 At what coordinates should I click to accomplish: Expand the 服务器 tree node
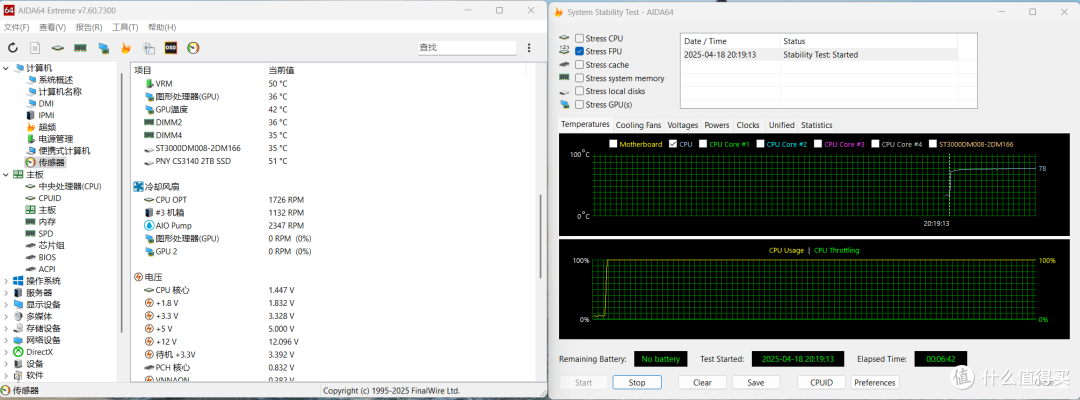click(6, 293)
